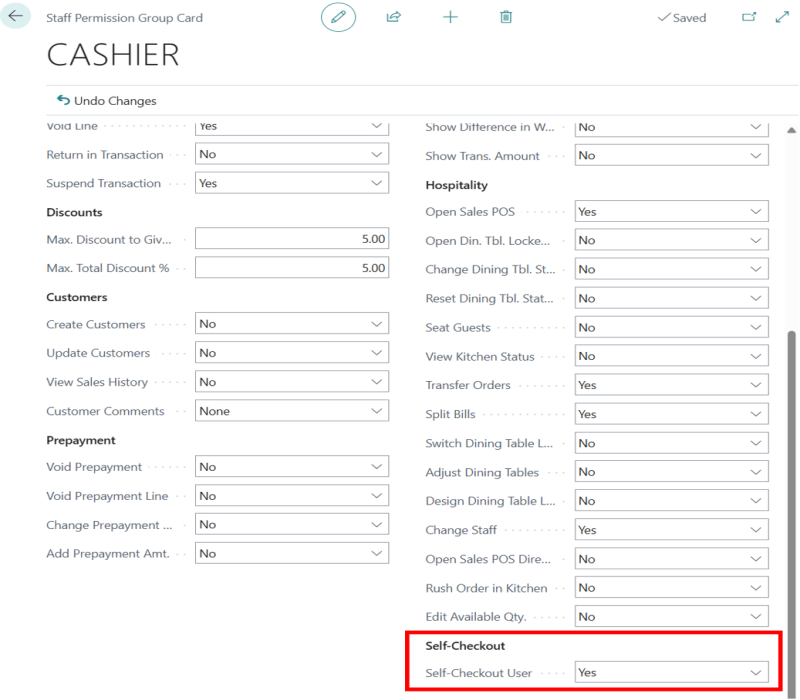Click the Saved status indicator
This screenshot has height=700, width=800.
coord(681,18)
